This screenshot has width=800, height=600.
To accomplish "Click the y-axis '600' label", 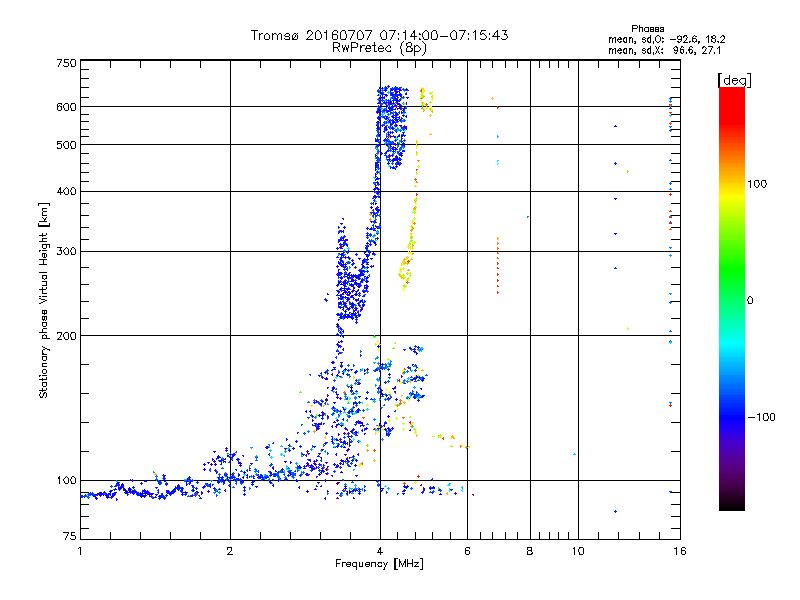I will [x=66, y=107].
